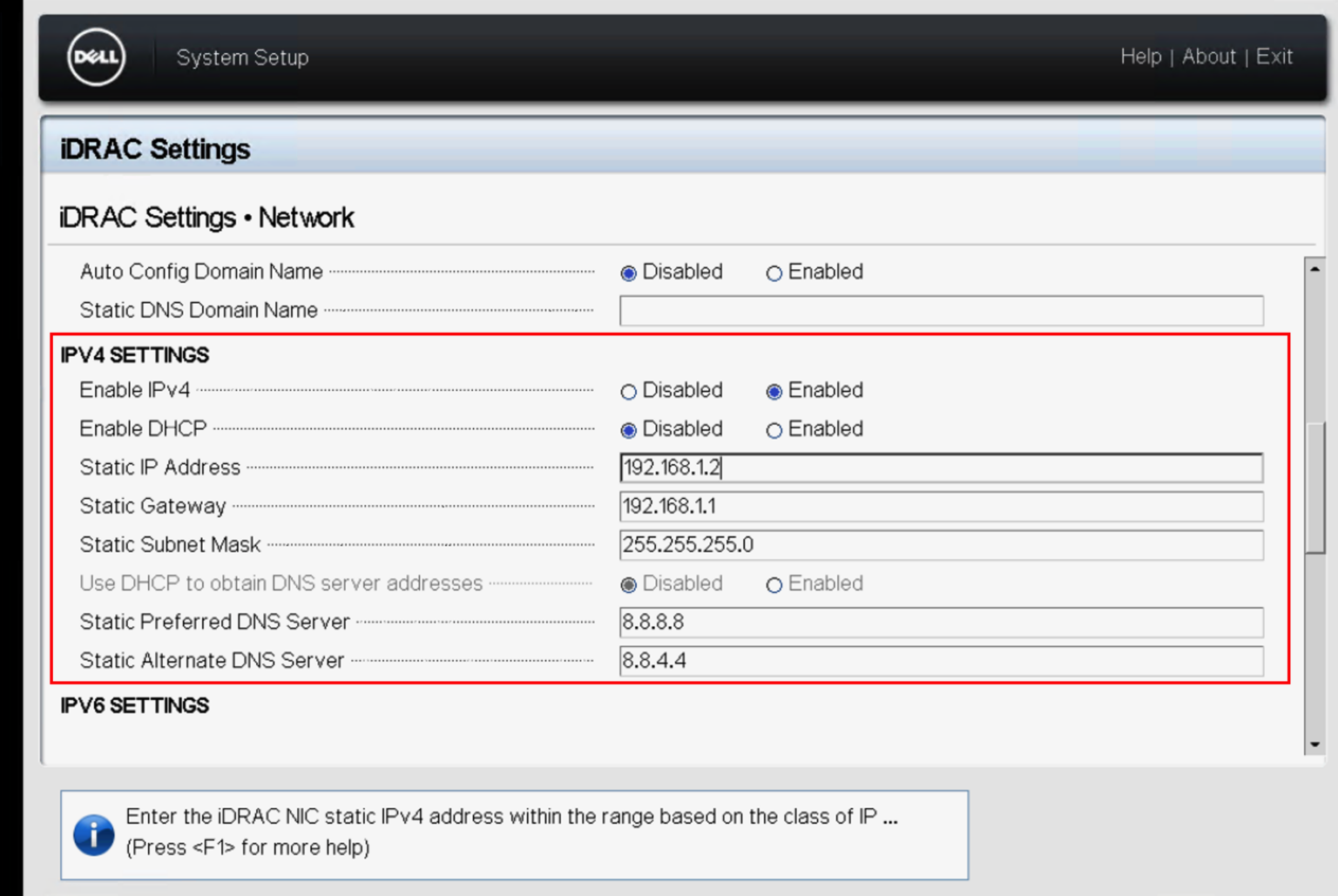Click the Static IP Address field

coord(941,468)
